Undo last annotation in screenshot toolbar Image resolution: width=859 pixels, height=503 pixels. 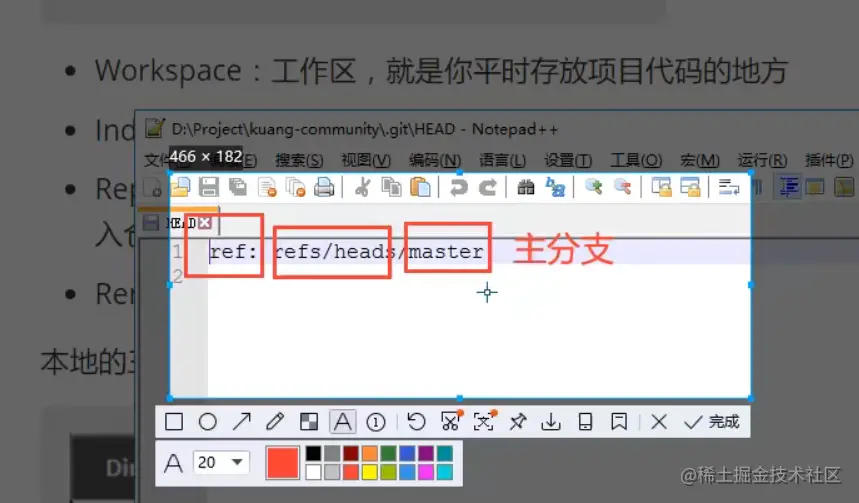coord(416,422)
